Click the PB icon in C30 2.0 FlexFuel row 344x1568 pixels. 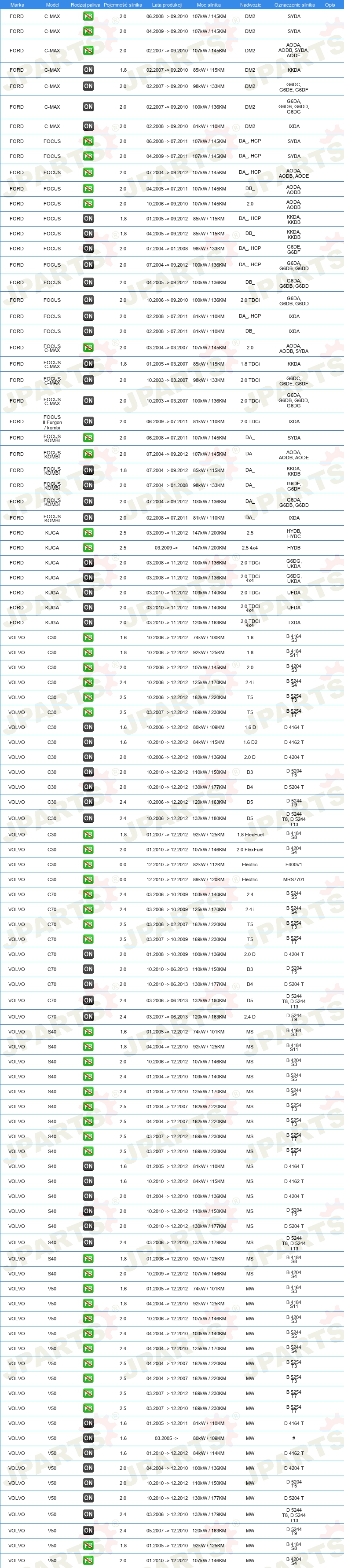point(88,850)
